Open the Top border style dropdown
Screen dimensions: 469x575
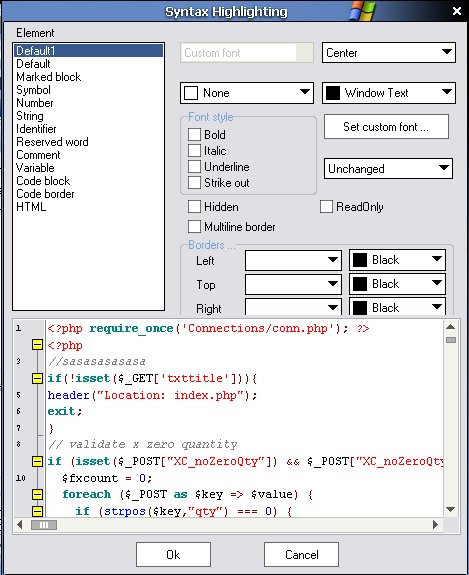pos(293,284)
